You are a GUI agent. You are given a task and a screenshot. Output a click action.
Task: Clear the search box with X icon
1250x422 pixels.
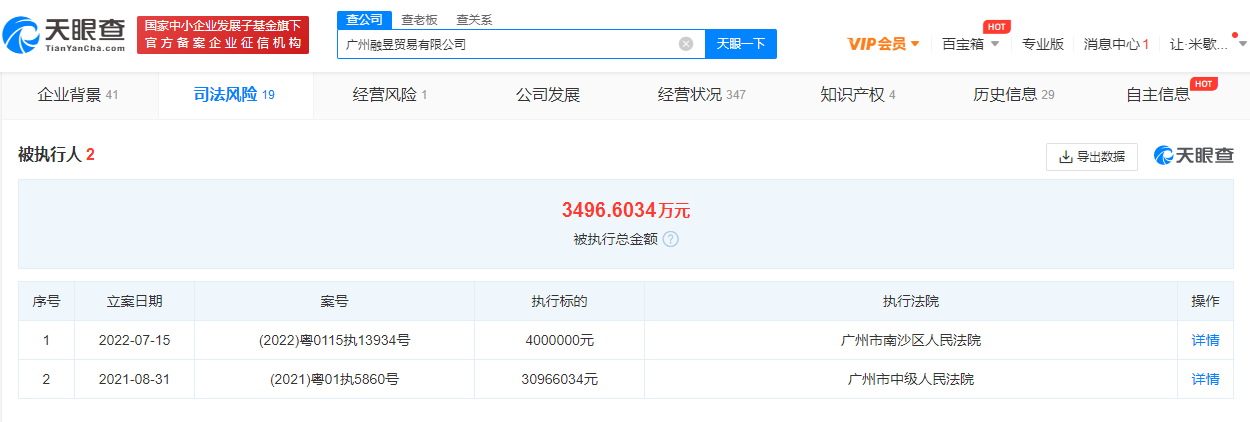[x=686, y=44]
